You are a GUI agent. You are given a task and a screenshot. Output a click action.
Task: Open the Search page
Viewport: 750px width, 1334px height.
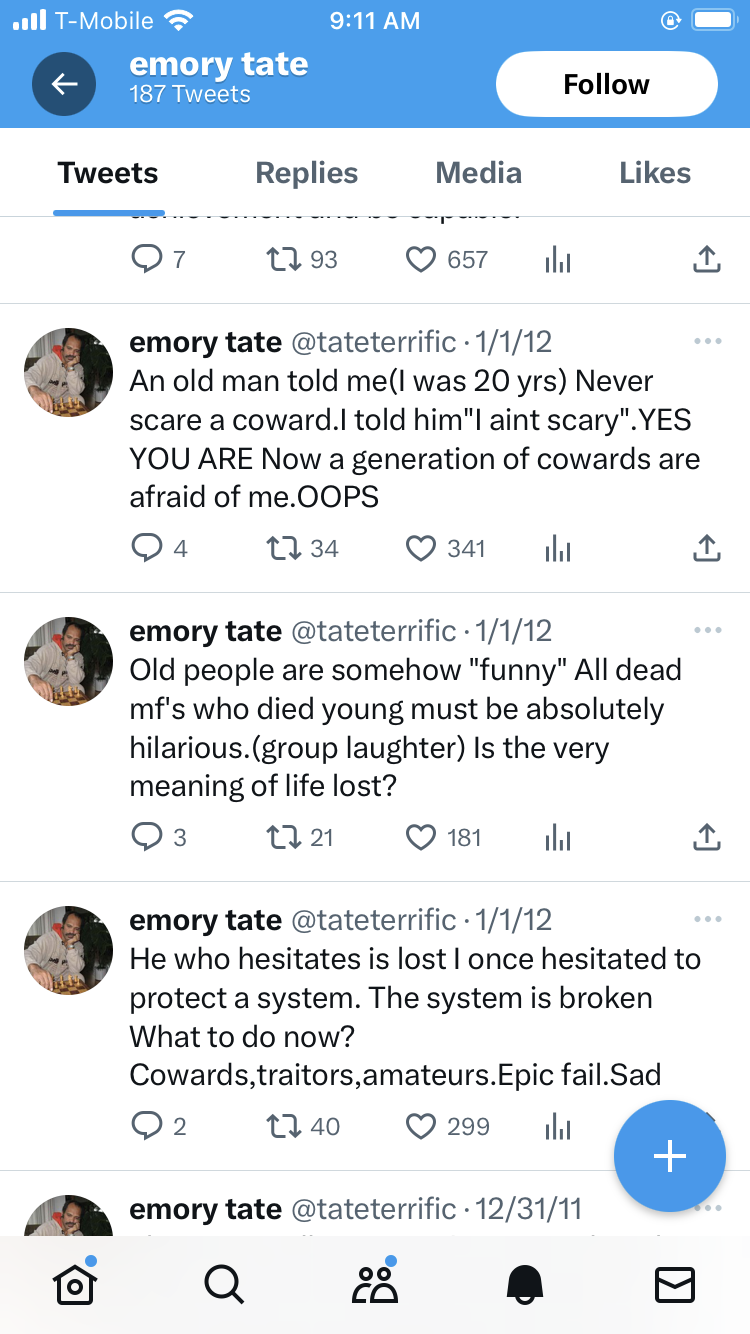point(223,1284)
